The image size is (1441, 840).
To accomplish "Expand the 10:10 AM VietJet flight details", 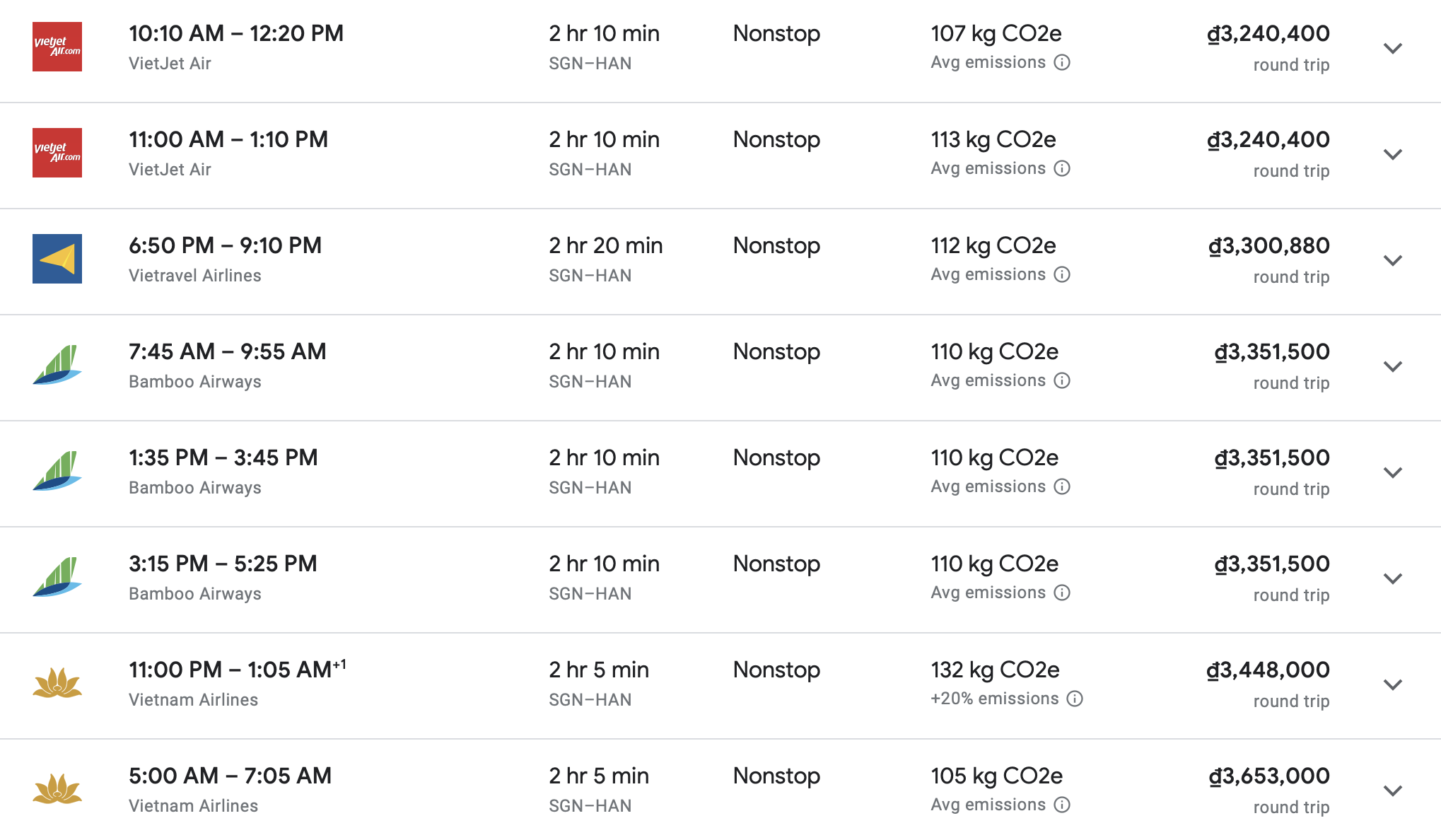I will coord(1393,48).
